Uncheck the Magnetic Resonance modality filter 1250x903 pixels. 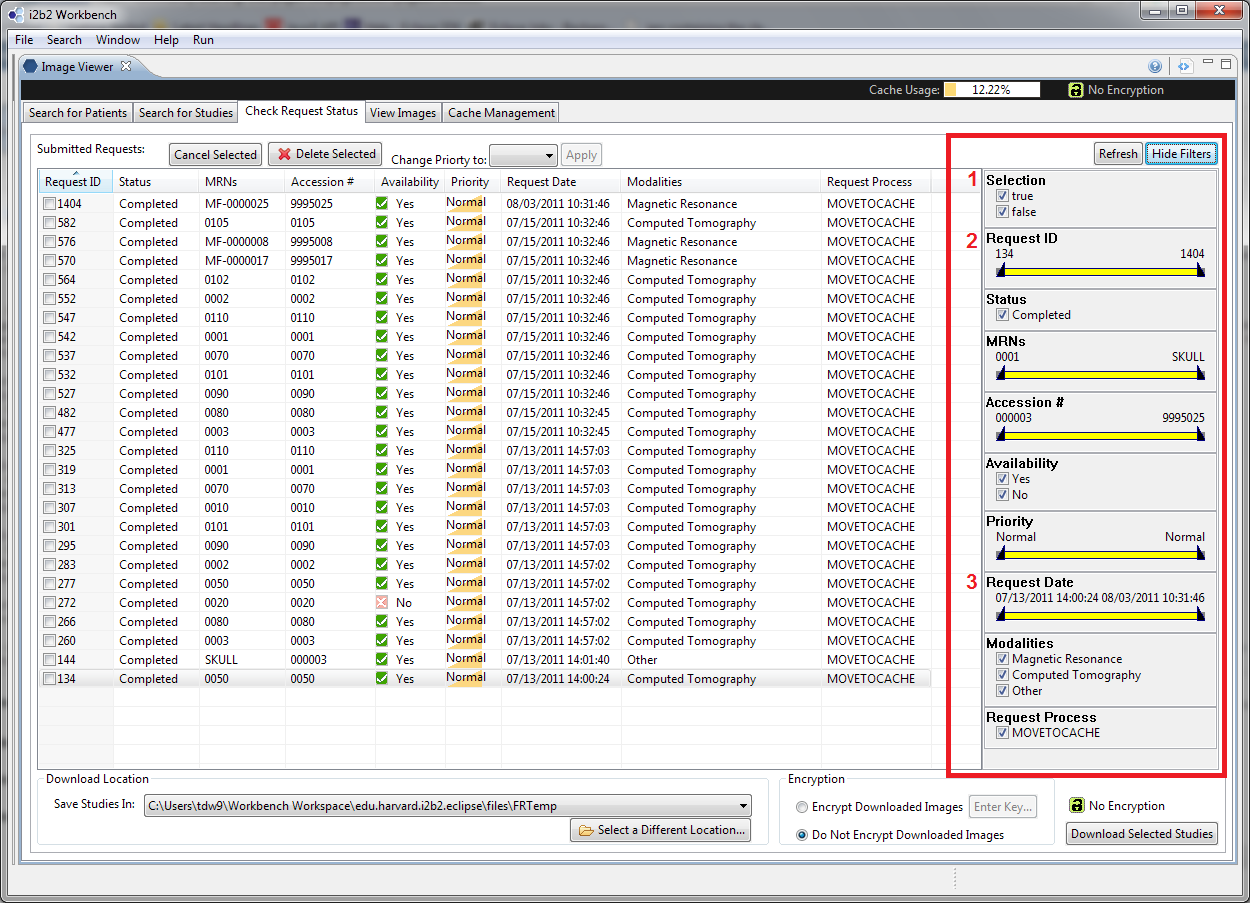tap(1002, 659)
